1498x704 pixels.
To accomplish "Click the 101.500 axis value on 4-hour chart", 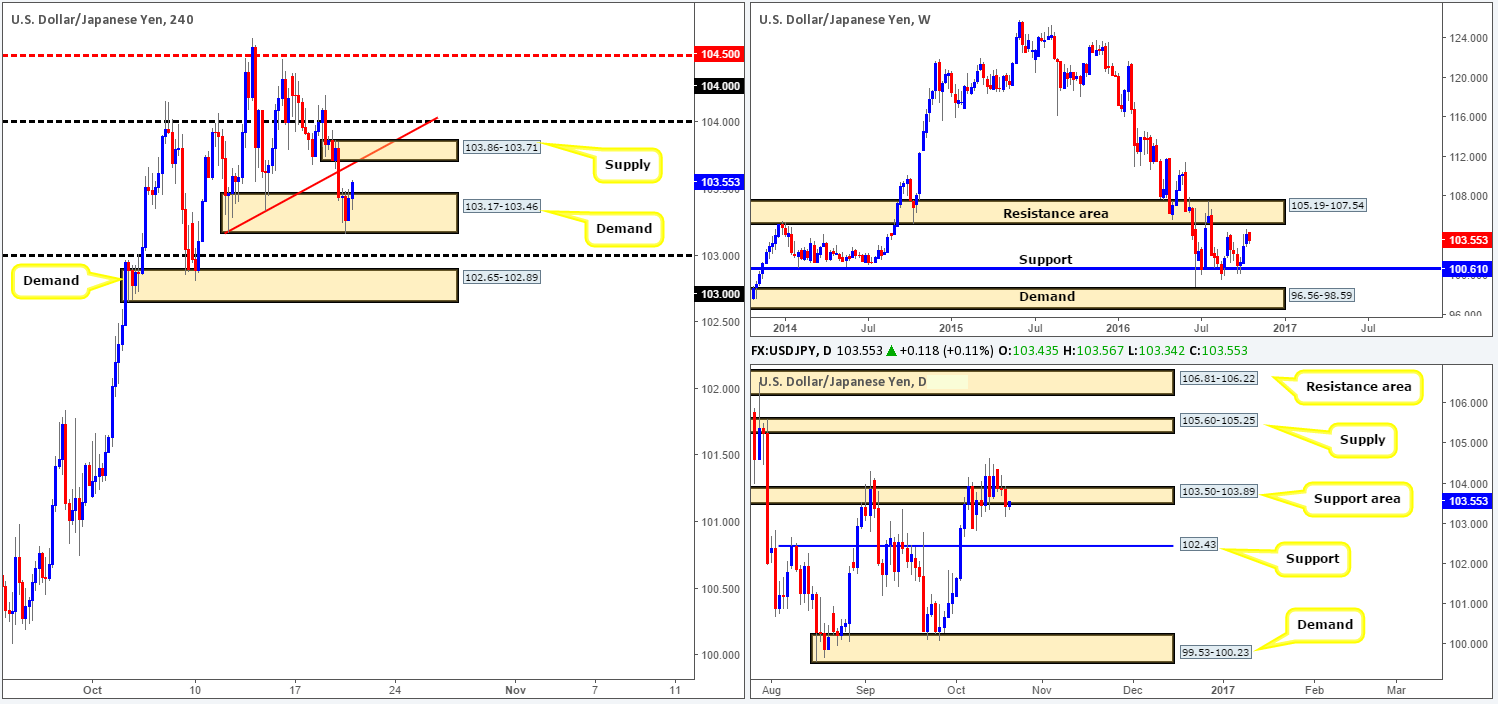I will click(x=719, y=455).
